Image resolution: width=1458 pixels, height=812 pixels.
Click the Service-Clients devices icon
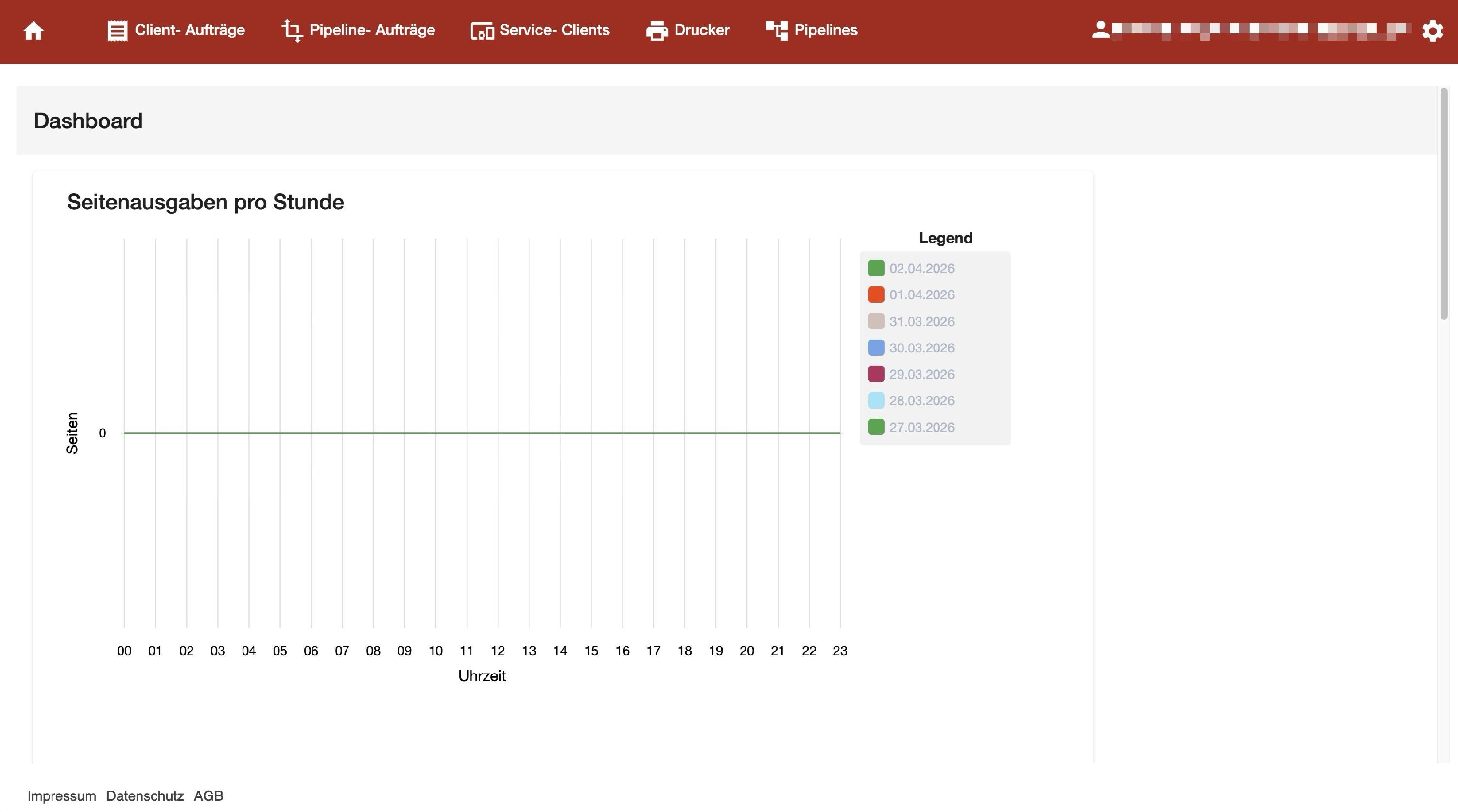[x=482, y=31]
